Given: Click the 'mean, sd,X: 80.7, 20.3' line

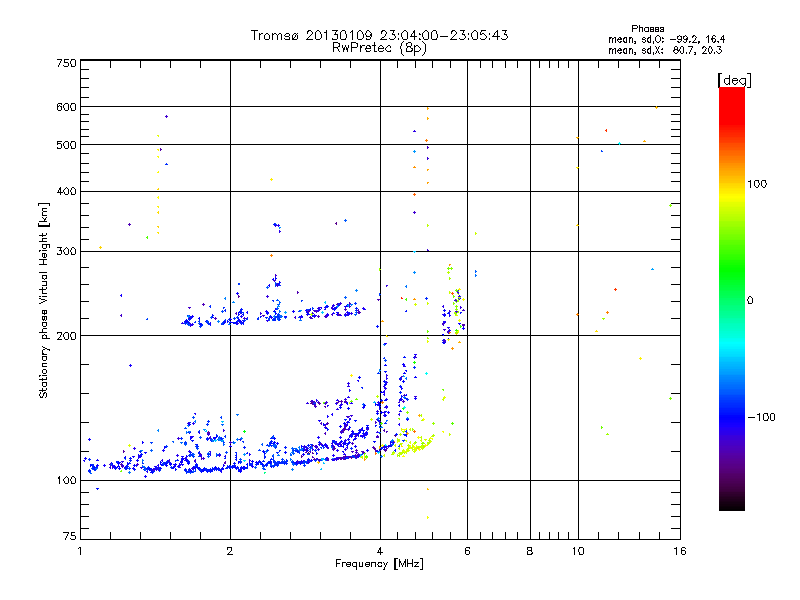Looking at the screenshot, I should point(665,50).
